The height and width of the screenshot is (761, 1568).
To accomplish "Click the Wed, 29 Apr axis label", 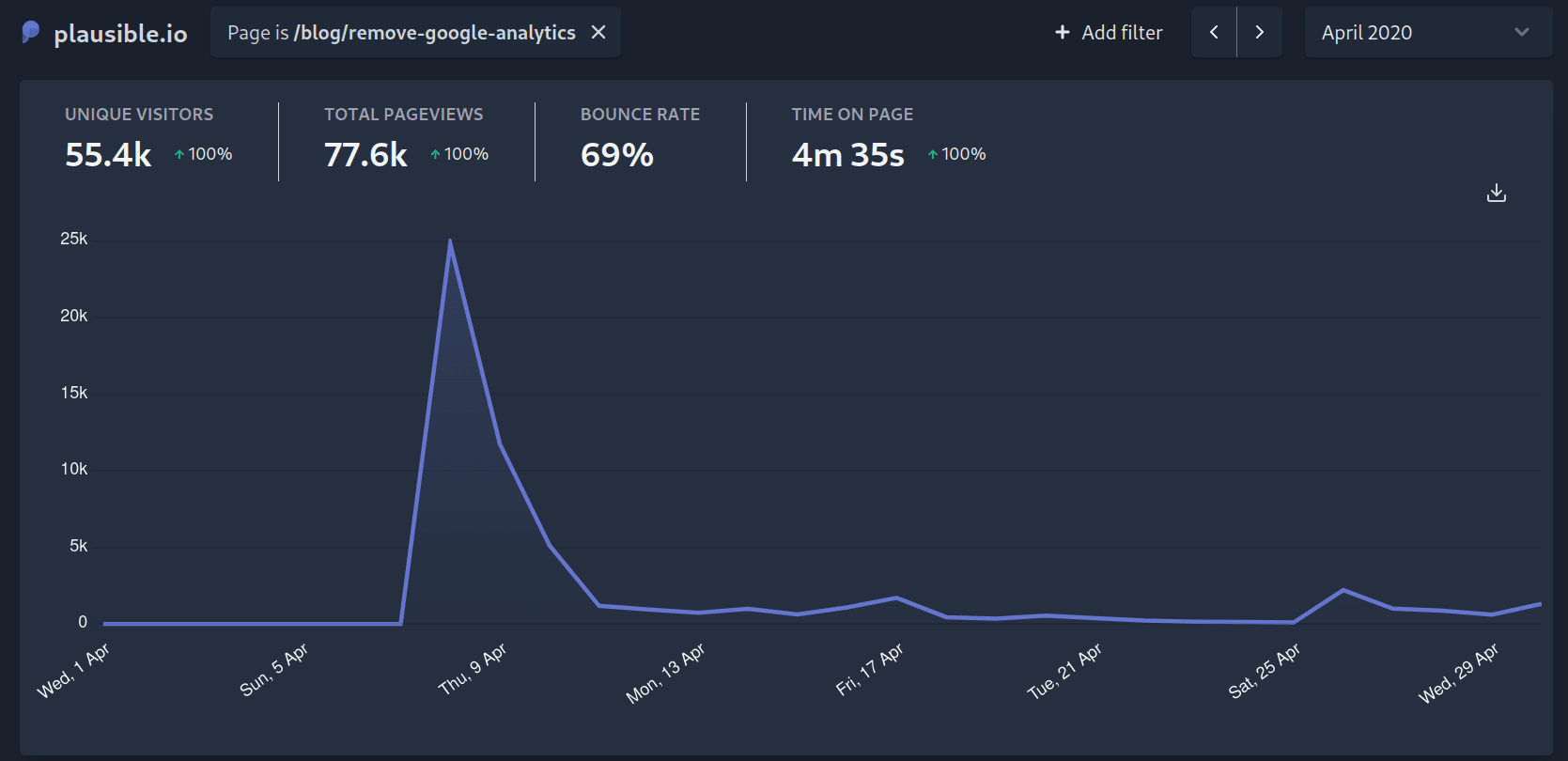I will coord(1458,673).
